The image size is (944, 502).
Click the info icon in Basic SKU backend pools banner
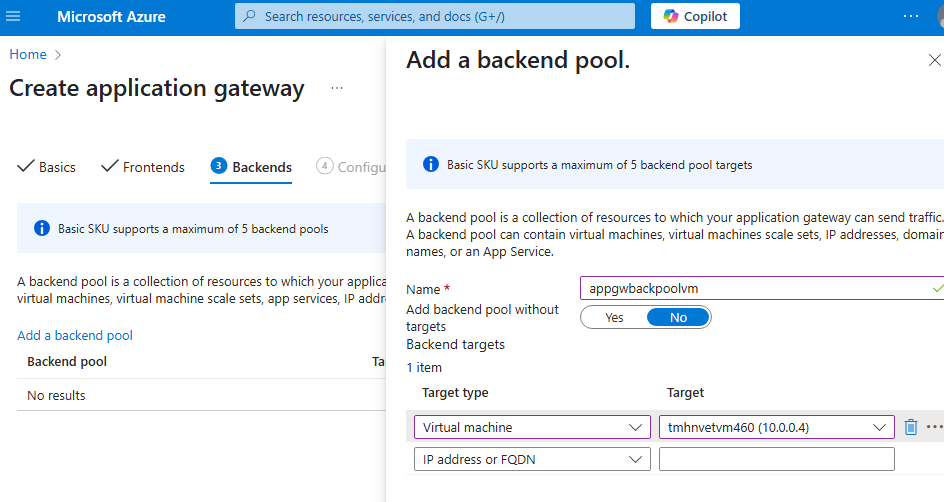coord(42,228)
